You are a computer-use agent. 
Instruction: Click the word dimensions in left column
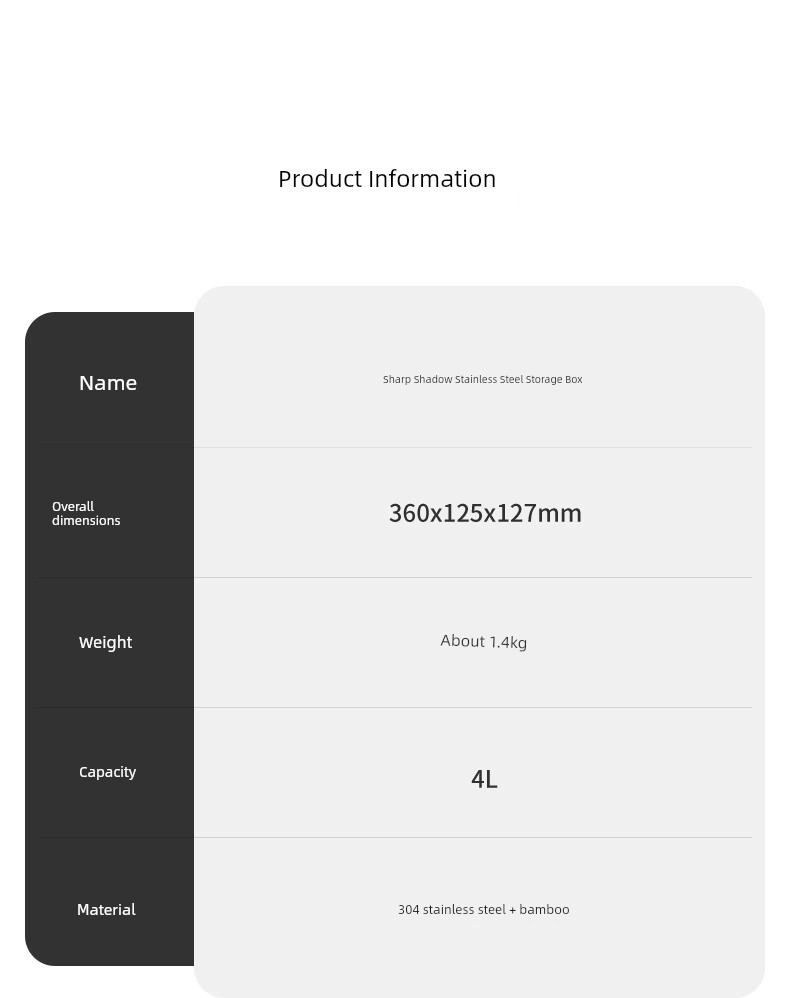point(86,521)
